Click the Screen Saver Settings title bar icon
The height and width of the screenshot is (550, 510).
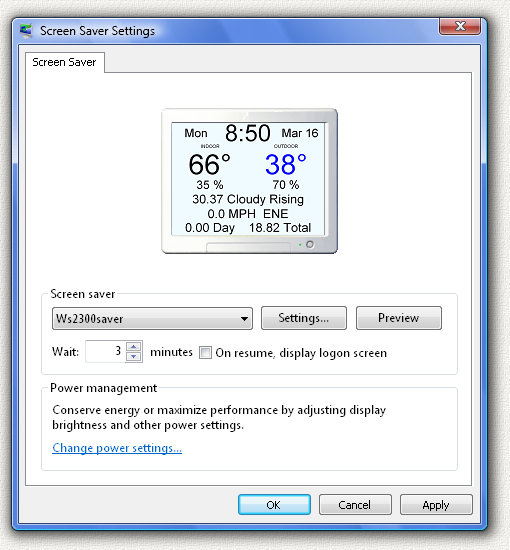point(26,31)
